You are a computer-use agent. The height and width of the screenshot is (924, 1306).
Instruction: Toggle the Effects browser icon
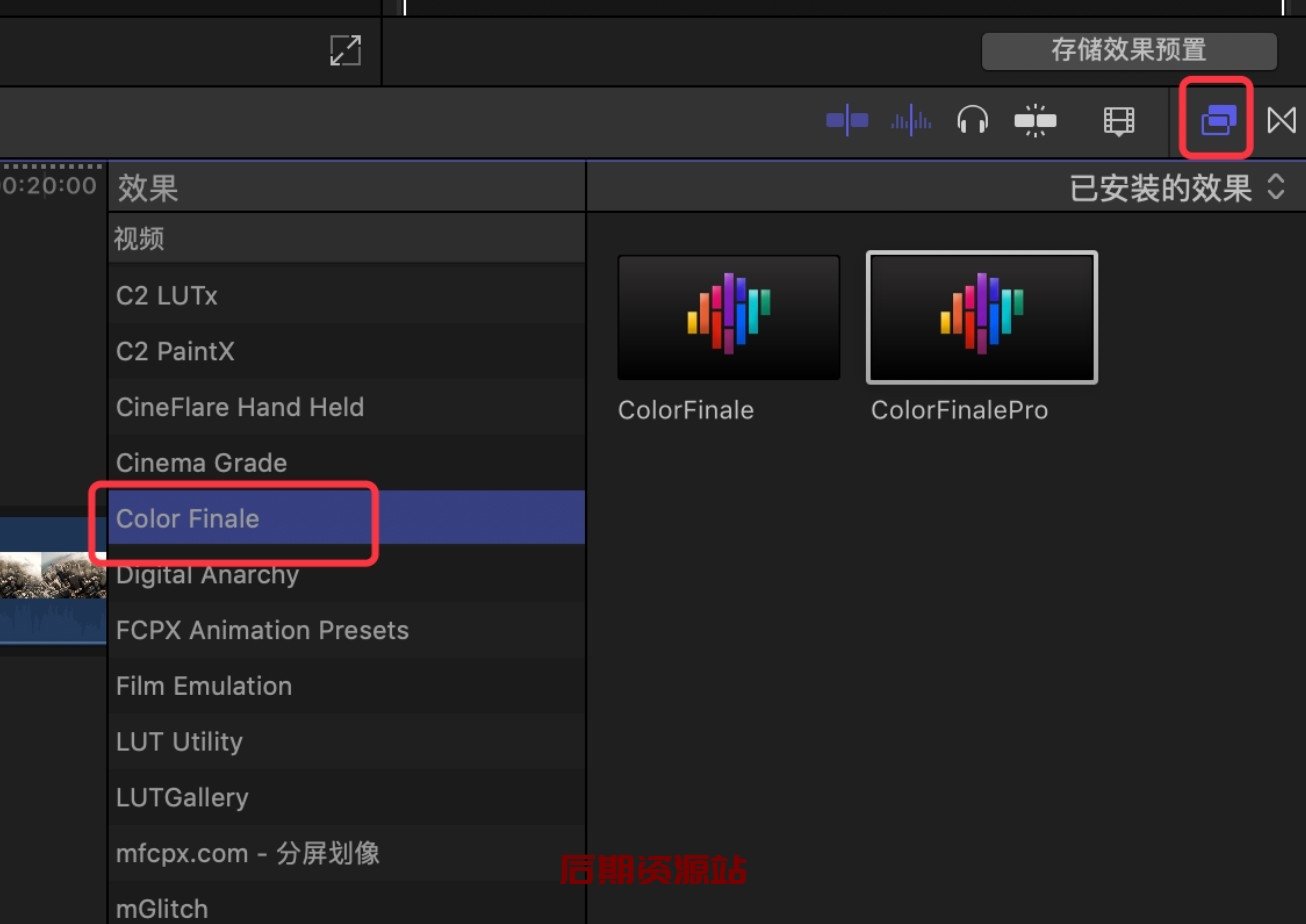click(1218, 121)
